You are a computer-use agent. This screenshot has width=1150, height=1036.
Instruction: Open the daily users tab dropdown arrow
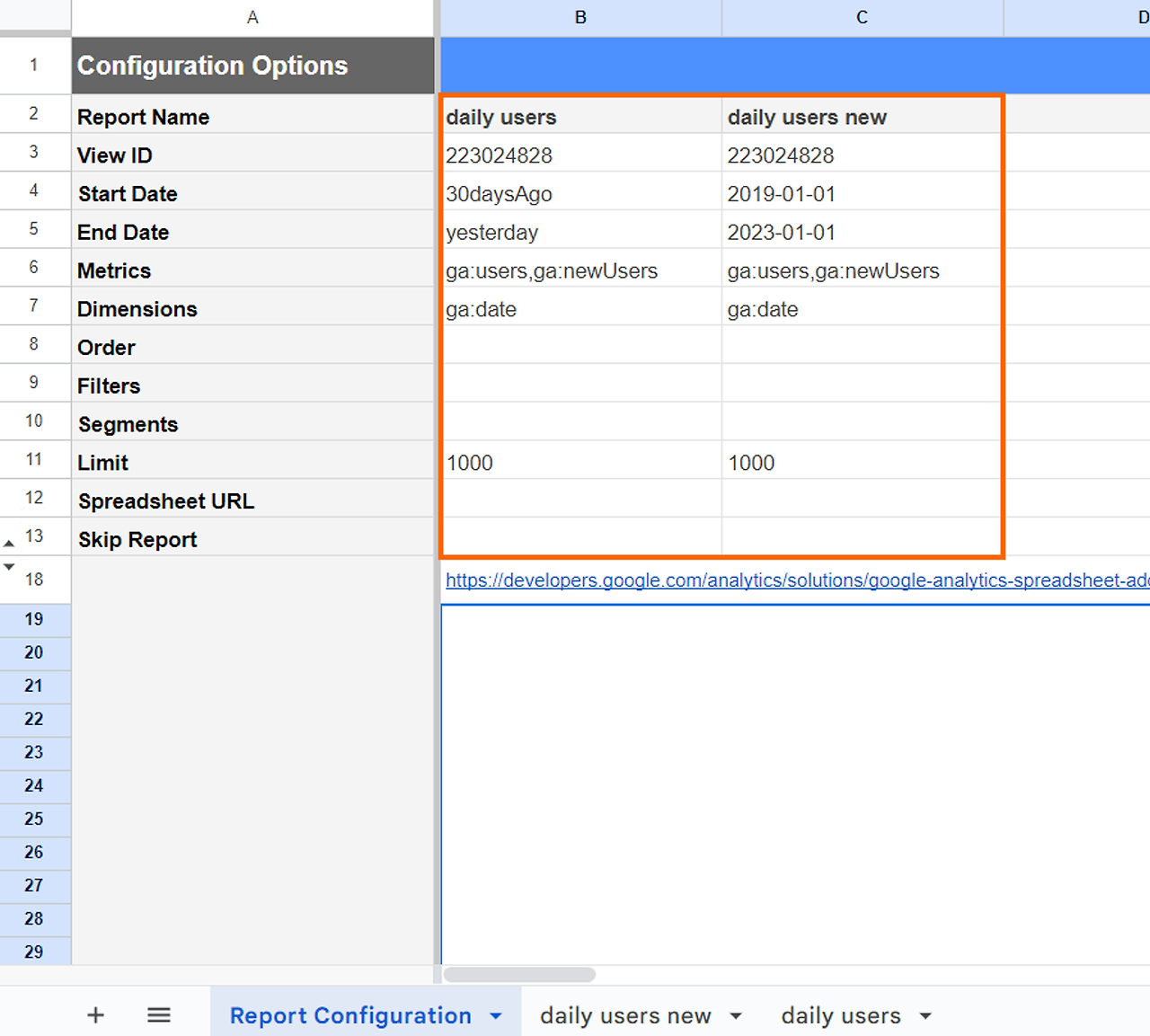point(925,1016)
